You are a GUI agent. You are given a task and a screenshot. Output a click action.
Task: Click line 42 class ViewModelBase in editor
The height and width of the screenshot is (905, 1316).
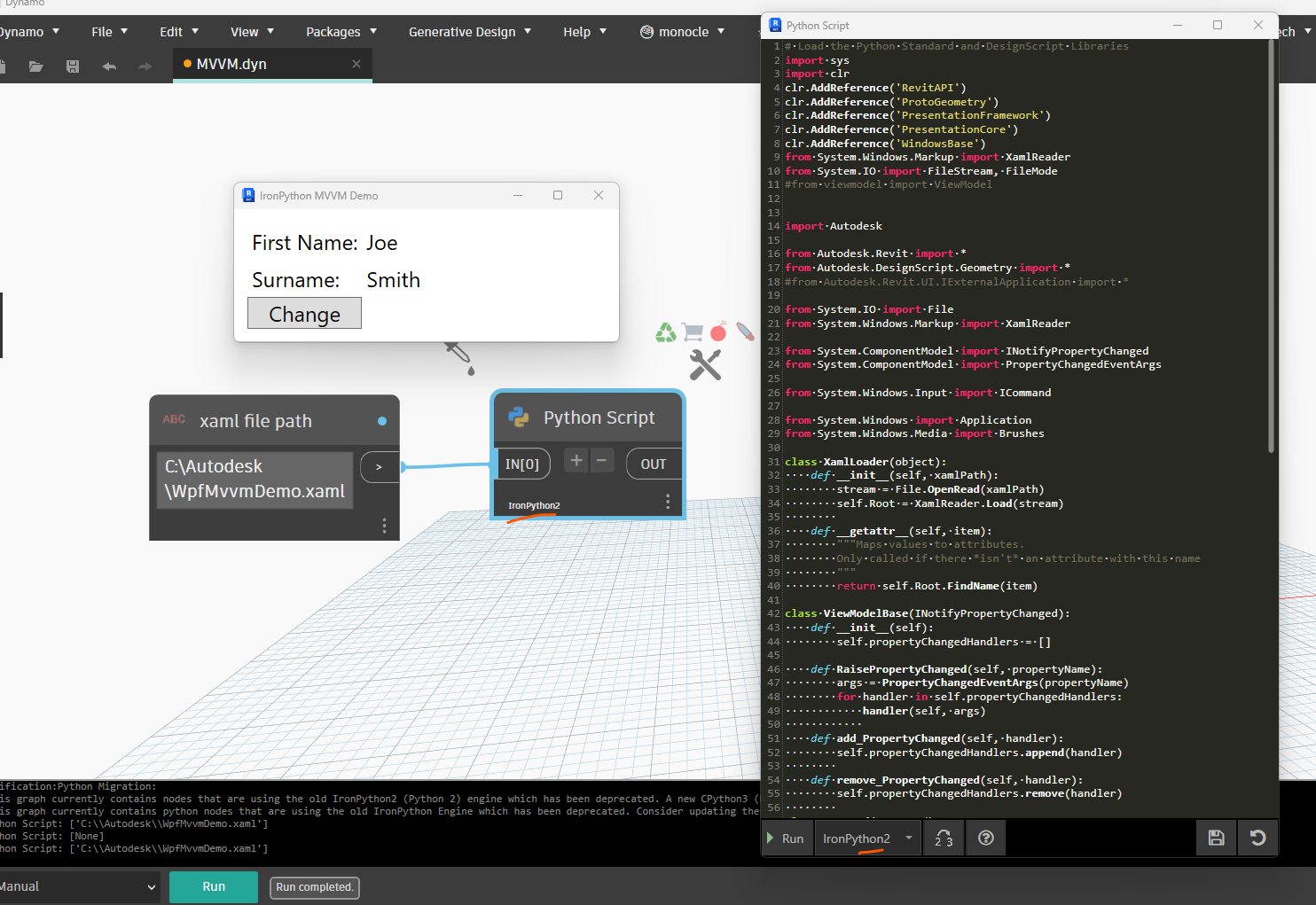click(928, 613)
